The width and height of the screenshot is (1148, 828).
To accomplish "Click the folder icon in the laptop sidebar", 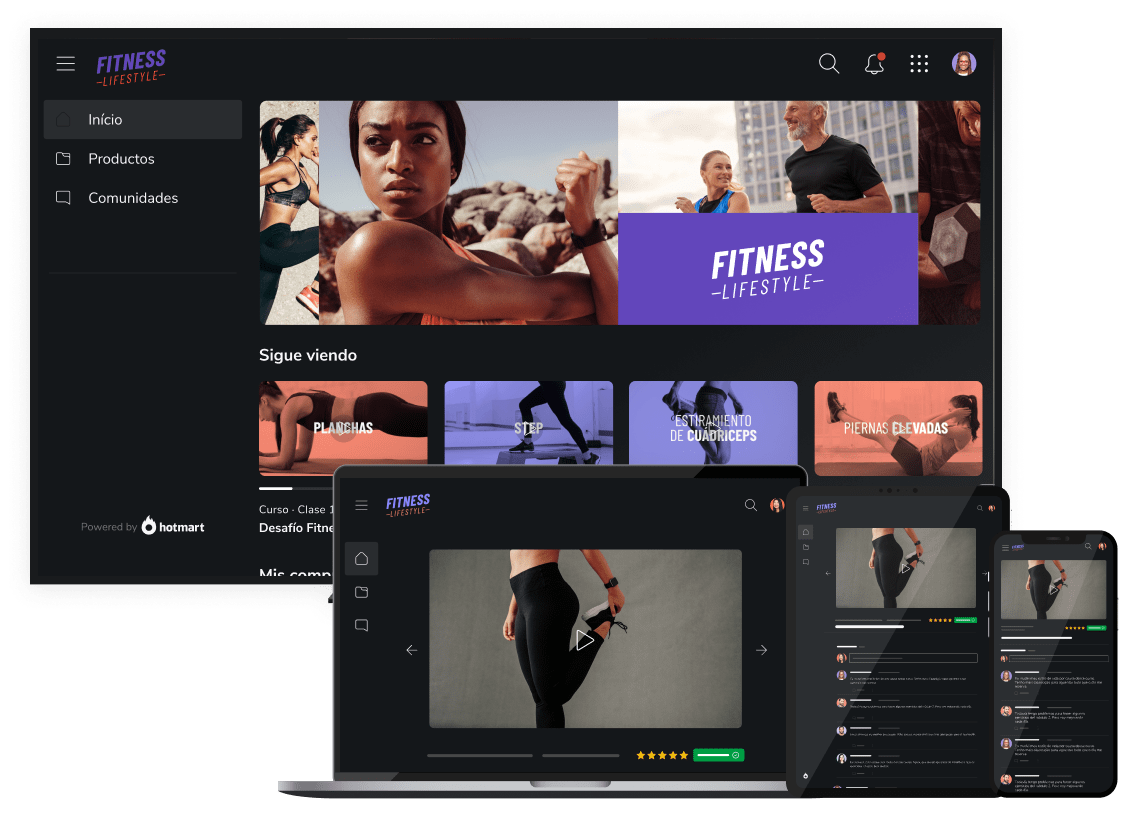I will point(361,592).
